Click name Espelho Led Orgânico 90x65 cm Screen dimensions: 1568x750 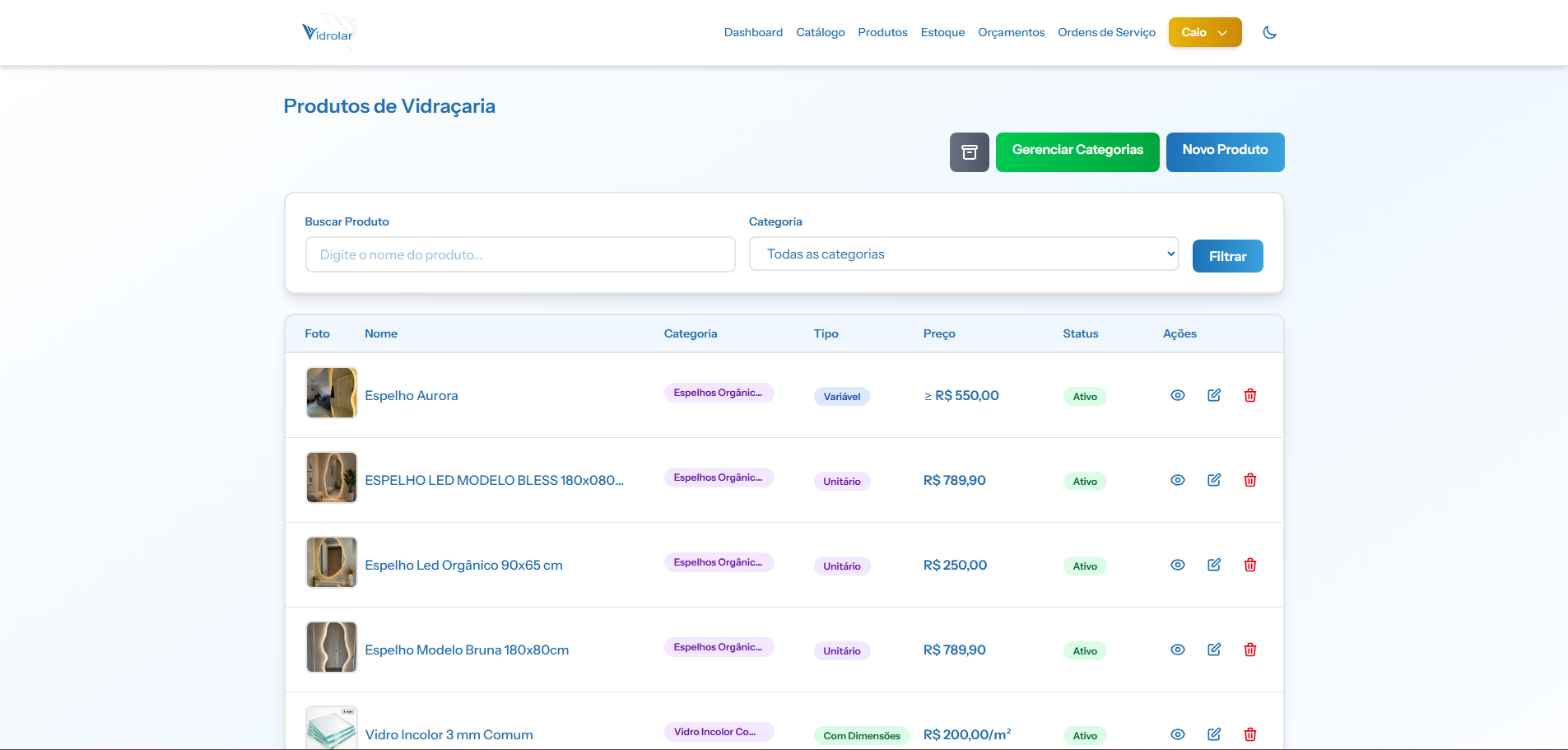[x=463, y=565]
